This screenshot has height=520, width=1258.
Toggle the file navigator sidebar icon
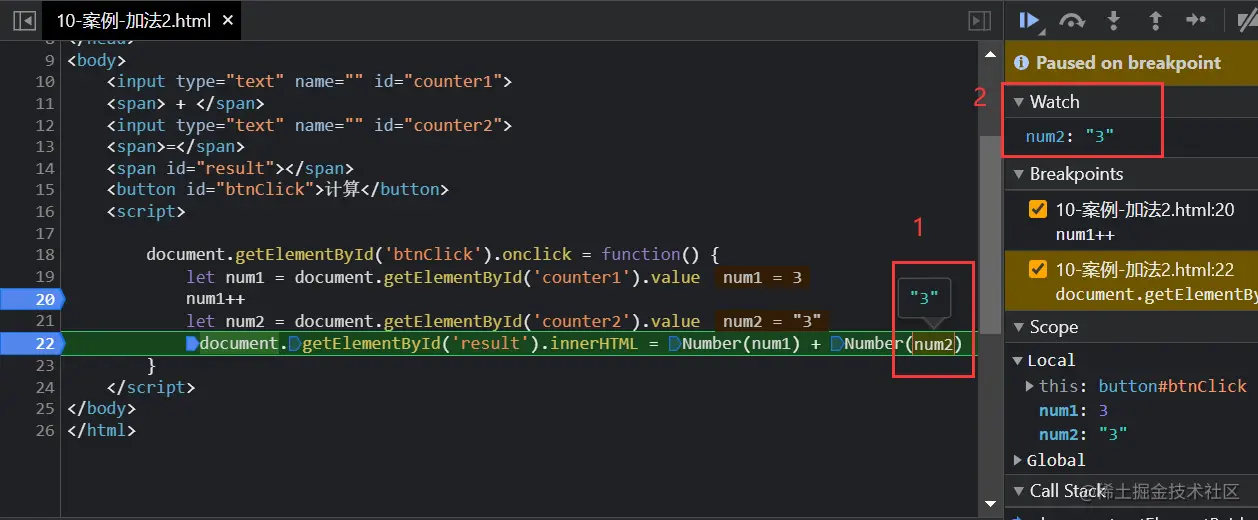click(25, 20)
